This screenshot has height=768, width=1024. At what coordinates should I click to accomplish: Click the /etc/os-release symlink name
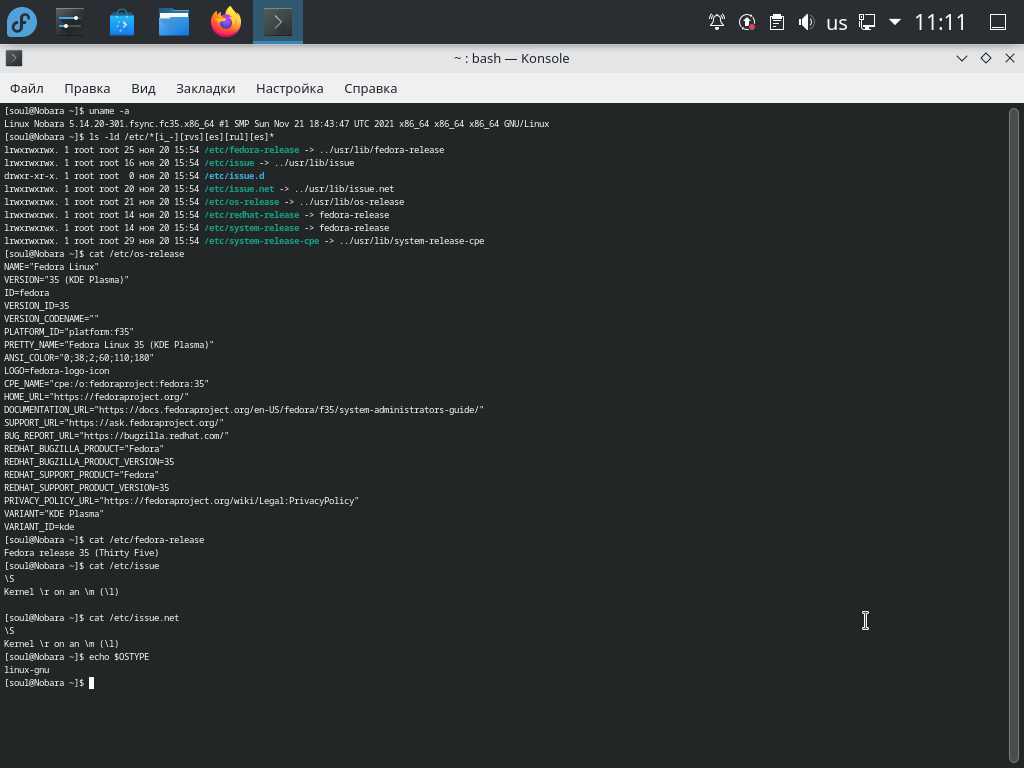pyautogui.click(x=242, y=202)
